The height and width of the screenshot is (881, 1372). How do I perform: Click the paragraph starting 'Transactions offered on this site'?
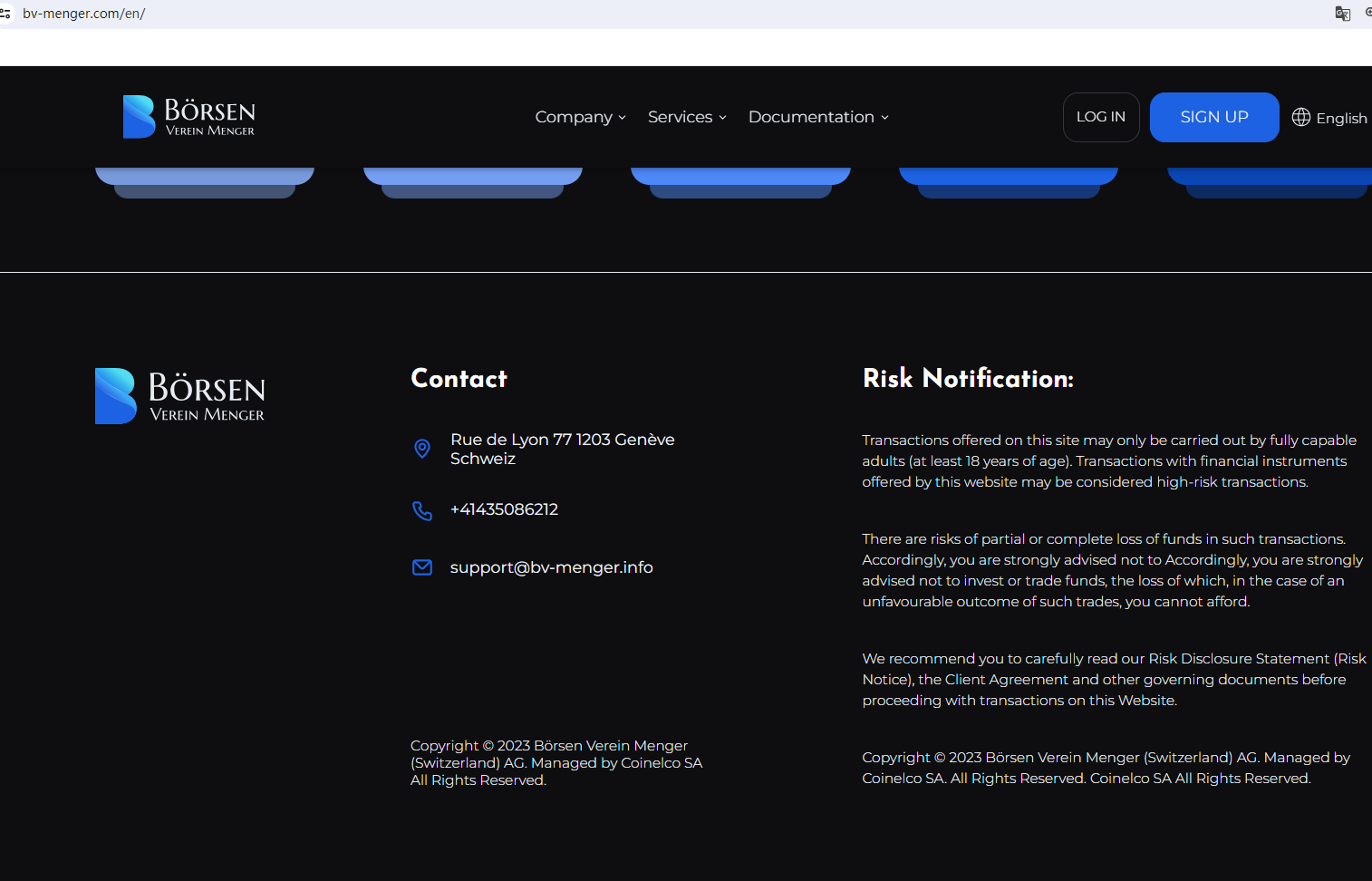[x=1109, y=461]
